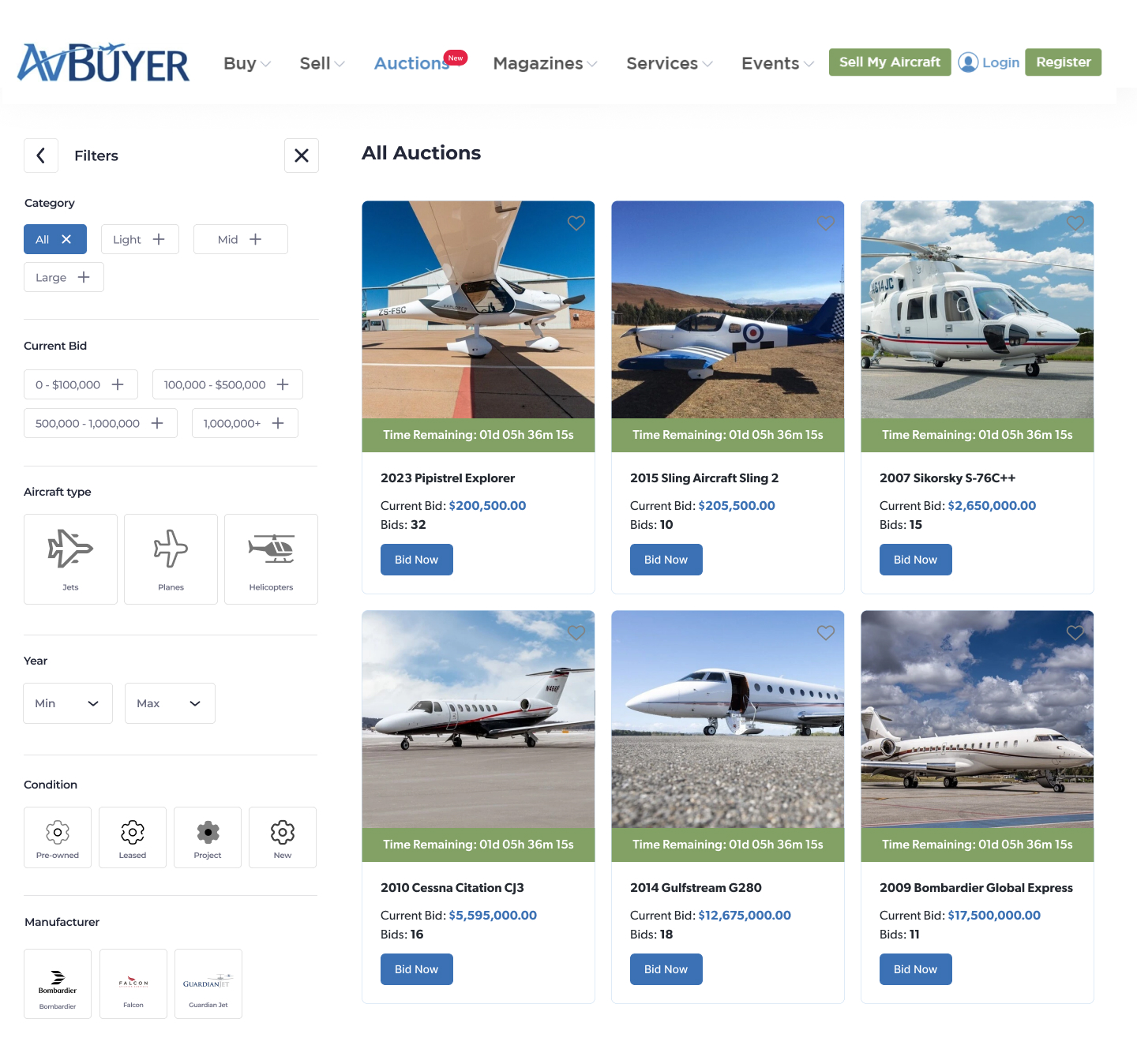Open the Pipistrel Explorer aircraft photo
This screenshot has width=1137, height=1064.
[478, 309]
